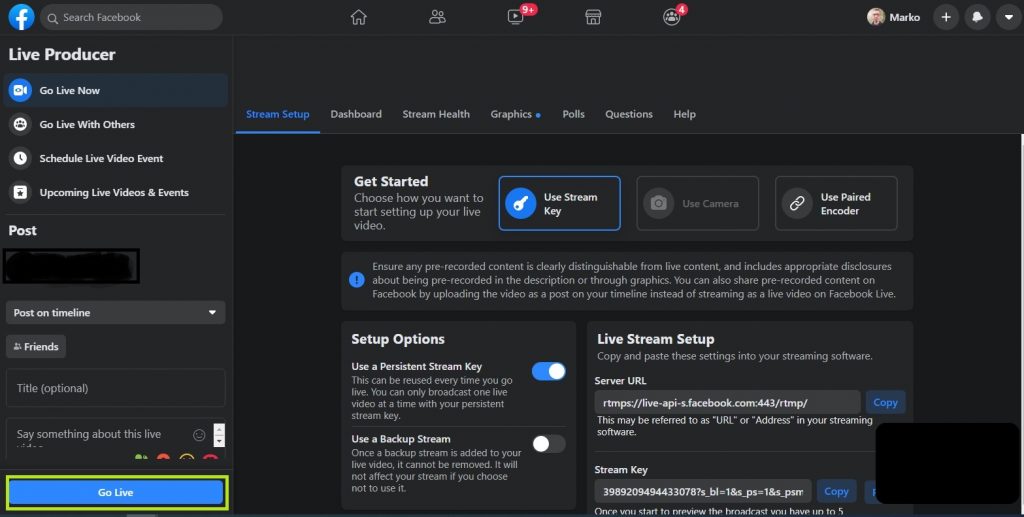Switch to the Stream Health tab

point(436,114)
